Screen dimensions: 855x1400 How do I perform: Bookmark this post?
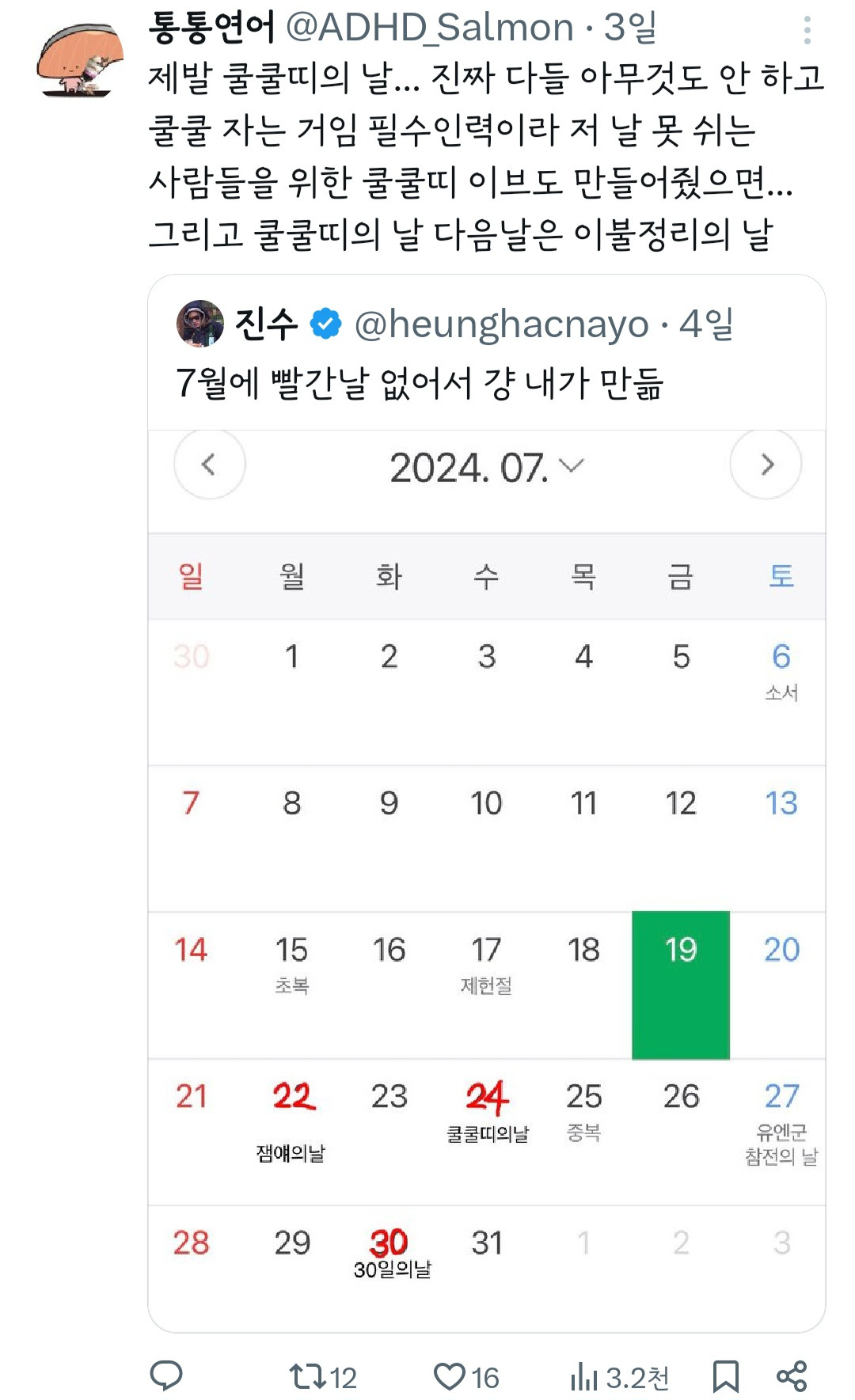pos(725,1377)
